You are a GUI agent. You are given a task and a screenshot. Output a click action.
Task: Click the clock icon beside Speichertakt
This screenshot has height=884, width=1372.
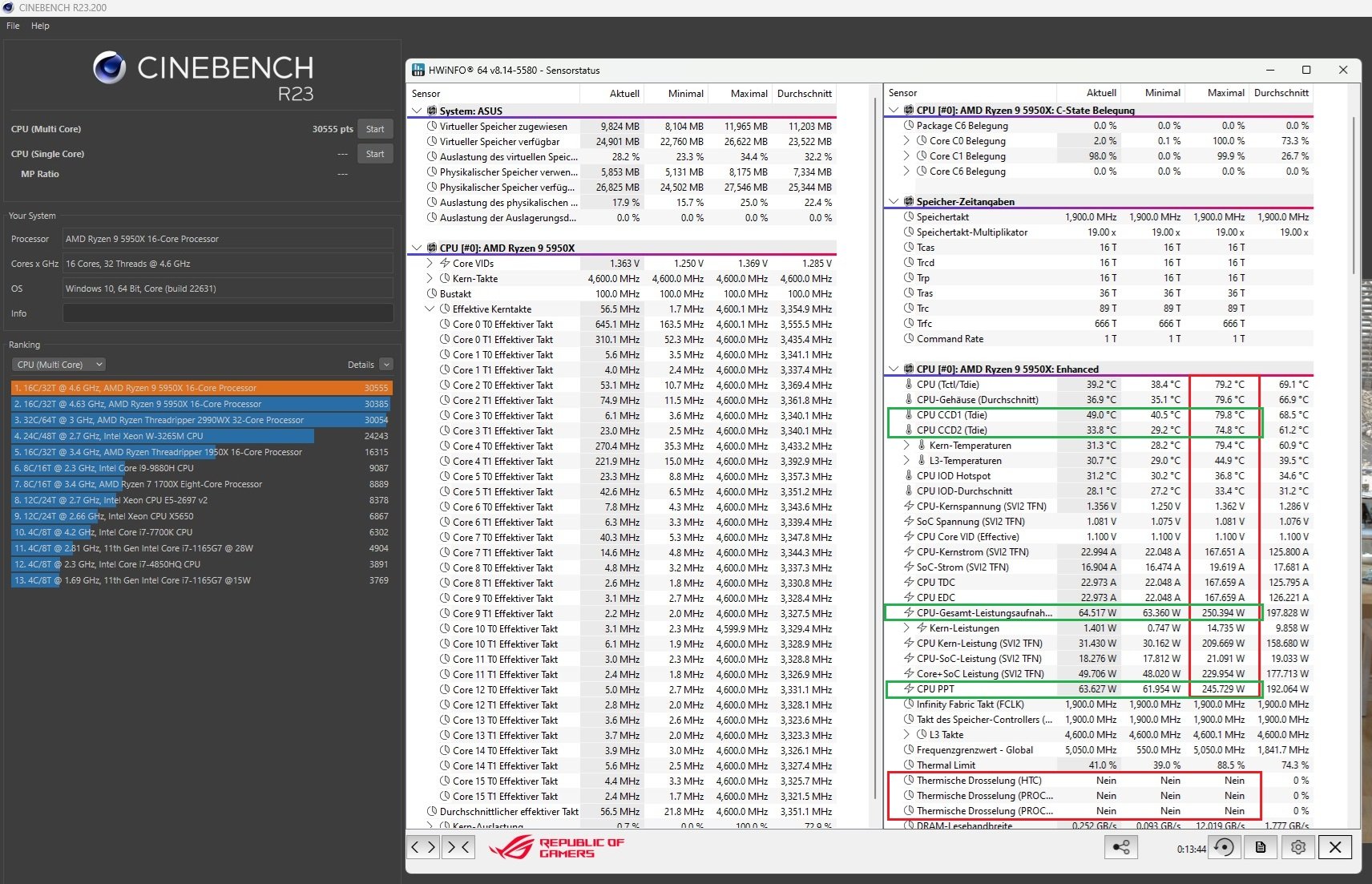coord(909,217)
